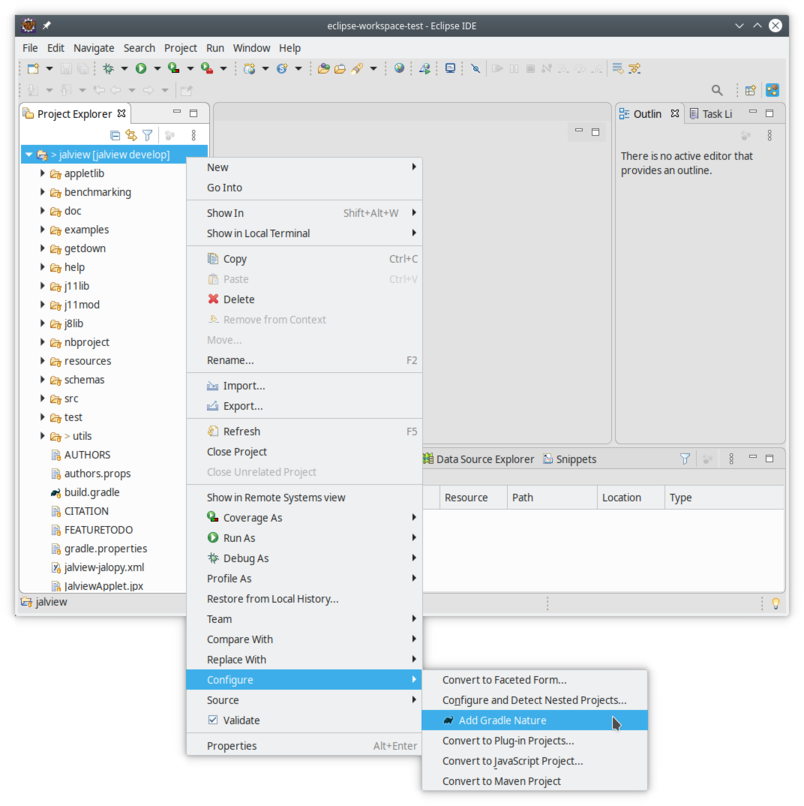Expand the benchmarking folder
The width and height of the screenshot is (804, 806).
42,192
